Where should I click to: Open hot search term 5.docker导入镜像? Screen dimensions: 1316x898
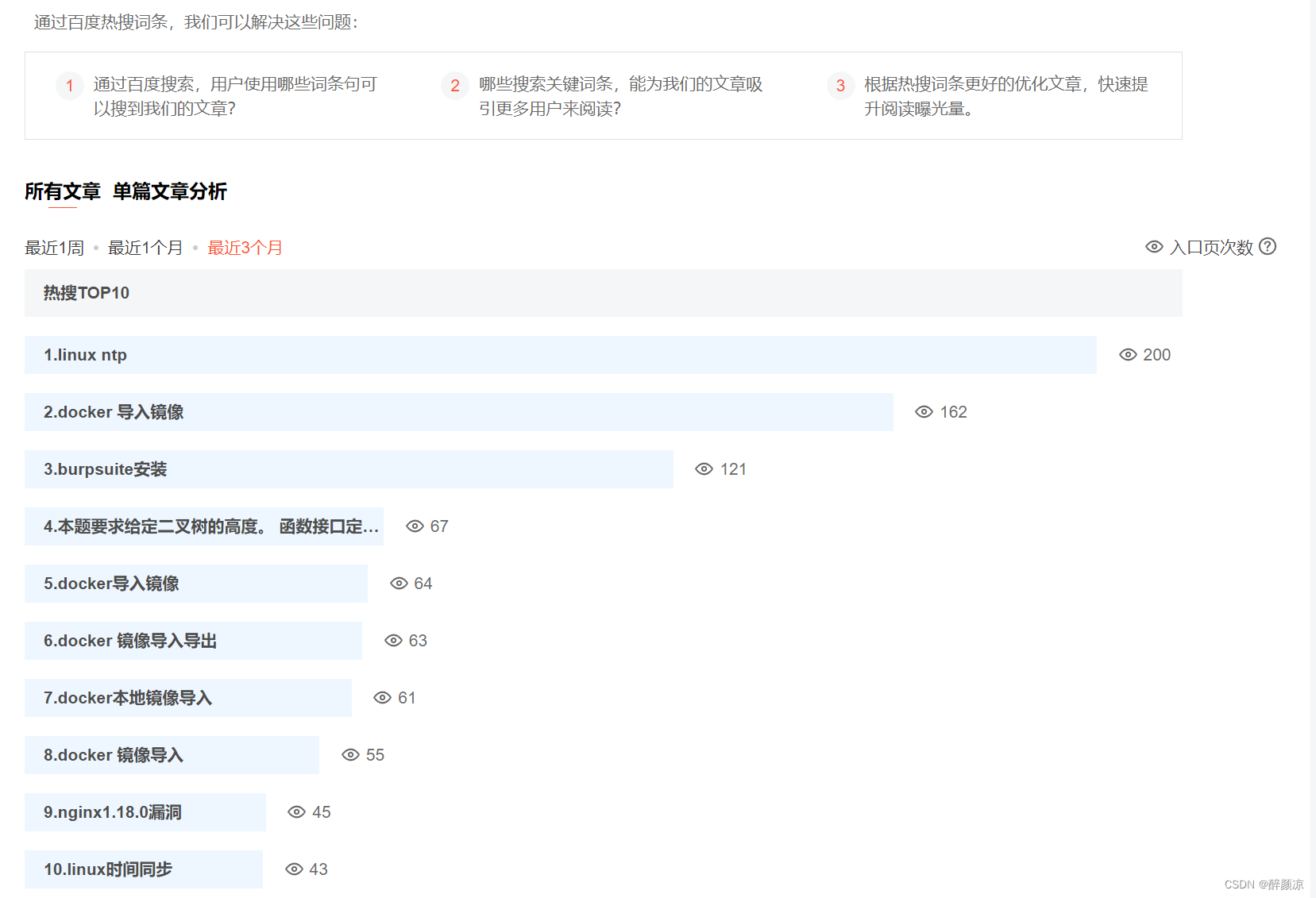(196, 584)
